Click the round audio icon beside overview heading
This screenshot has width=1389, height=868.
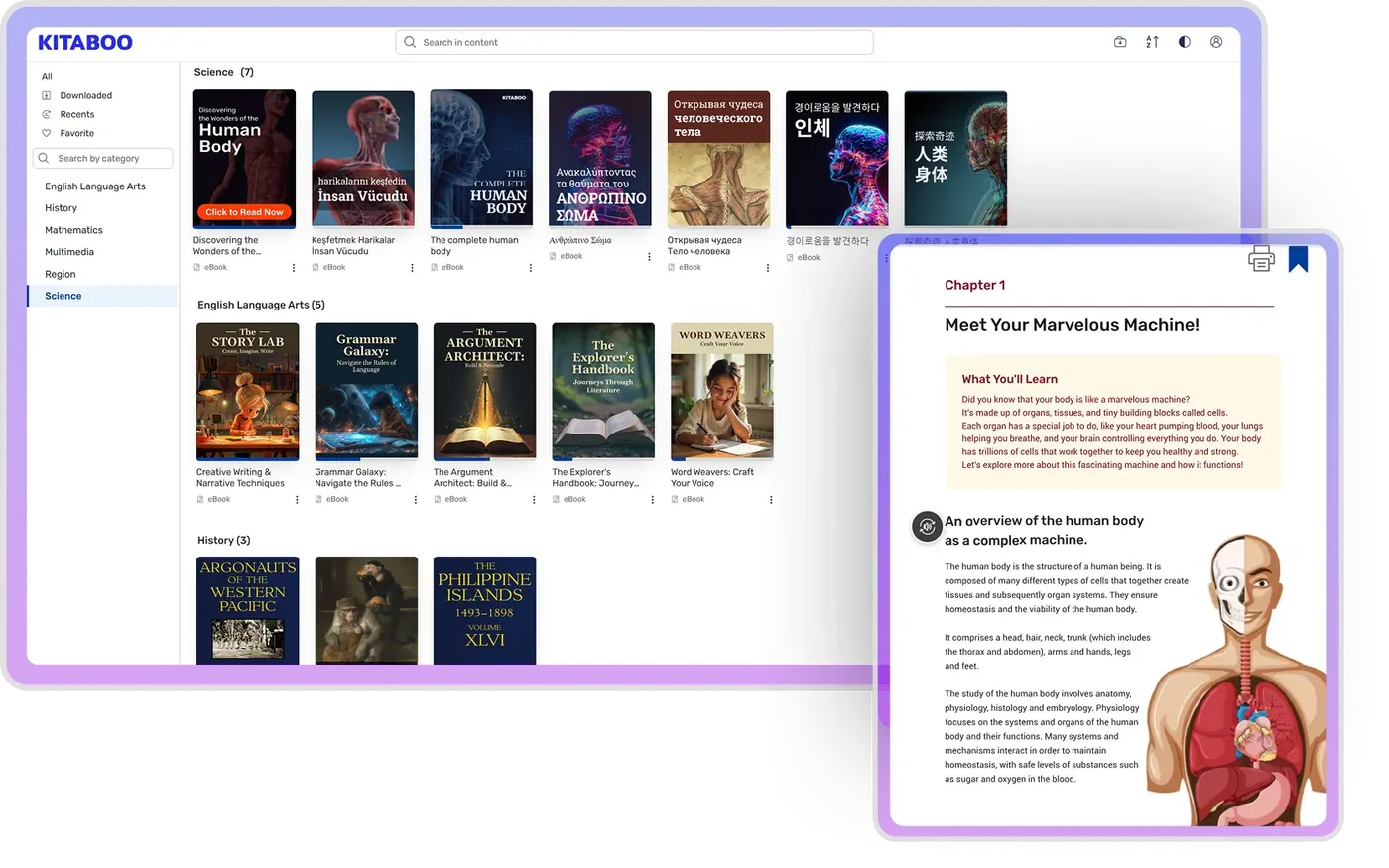pyautogui.click(x=927, y=527)
